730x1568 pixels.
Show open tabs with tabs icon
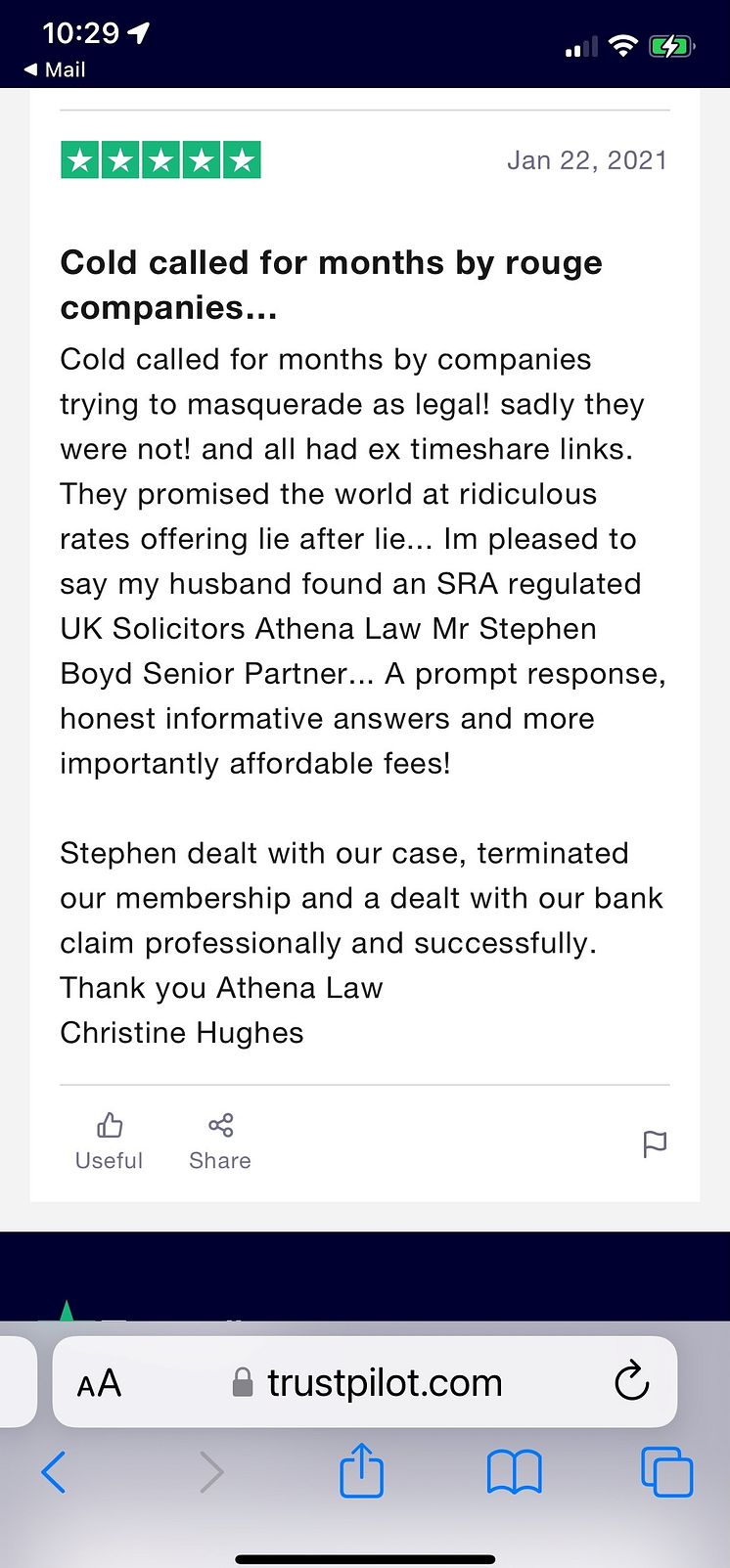click(666, 1472)
